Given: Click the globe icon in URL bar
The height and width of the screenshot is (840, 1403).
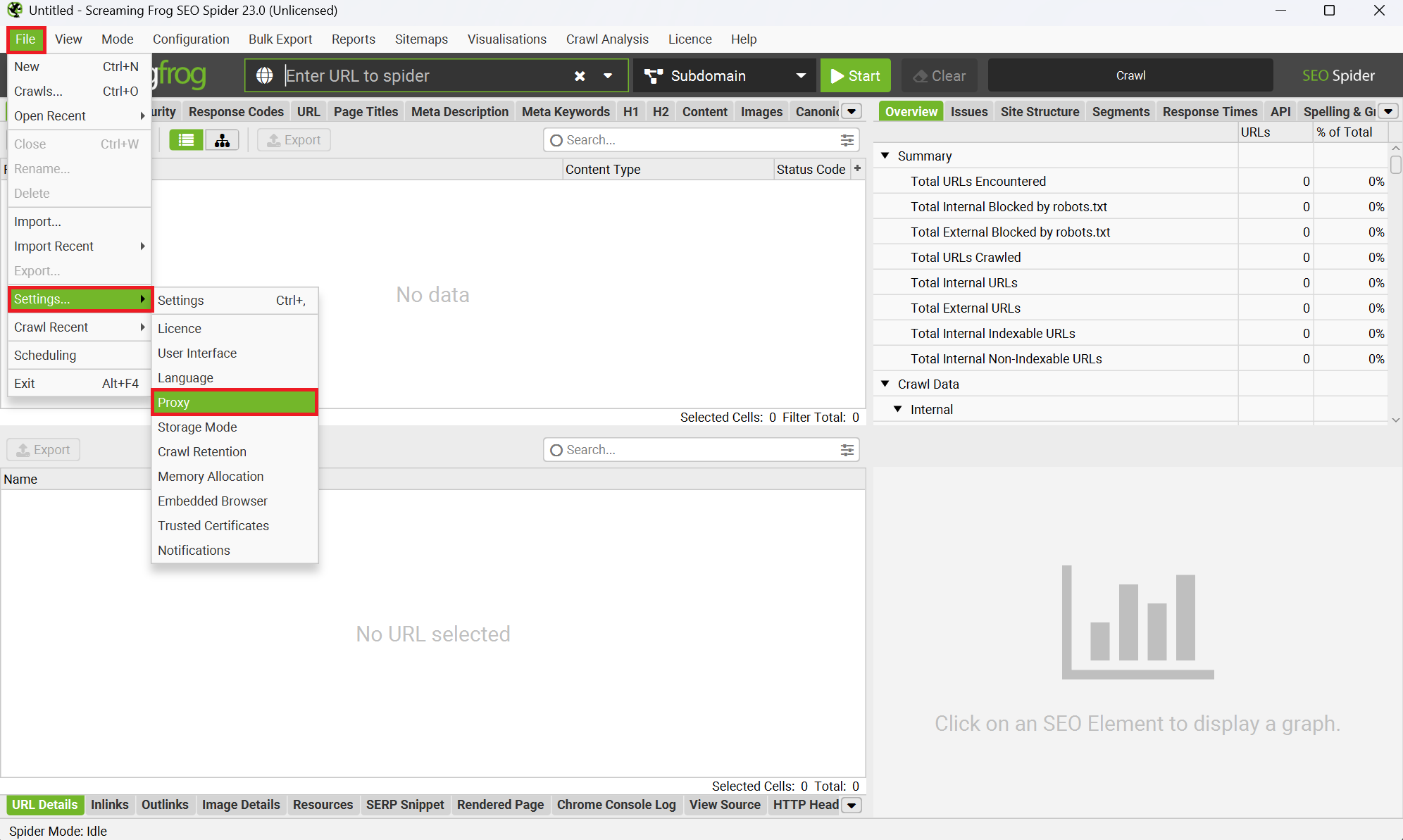Looking at the screenshot, I should click(x=265, y=75).
